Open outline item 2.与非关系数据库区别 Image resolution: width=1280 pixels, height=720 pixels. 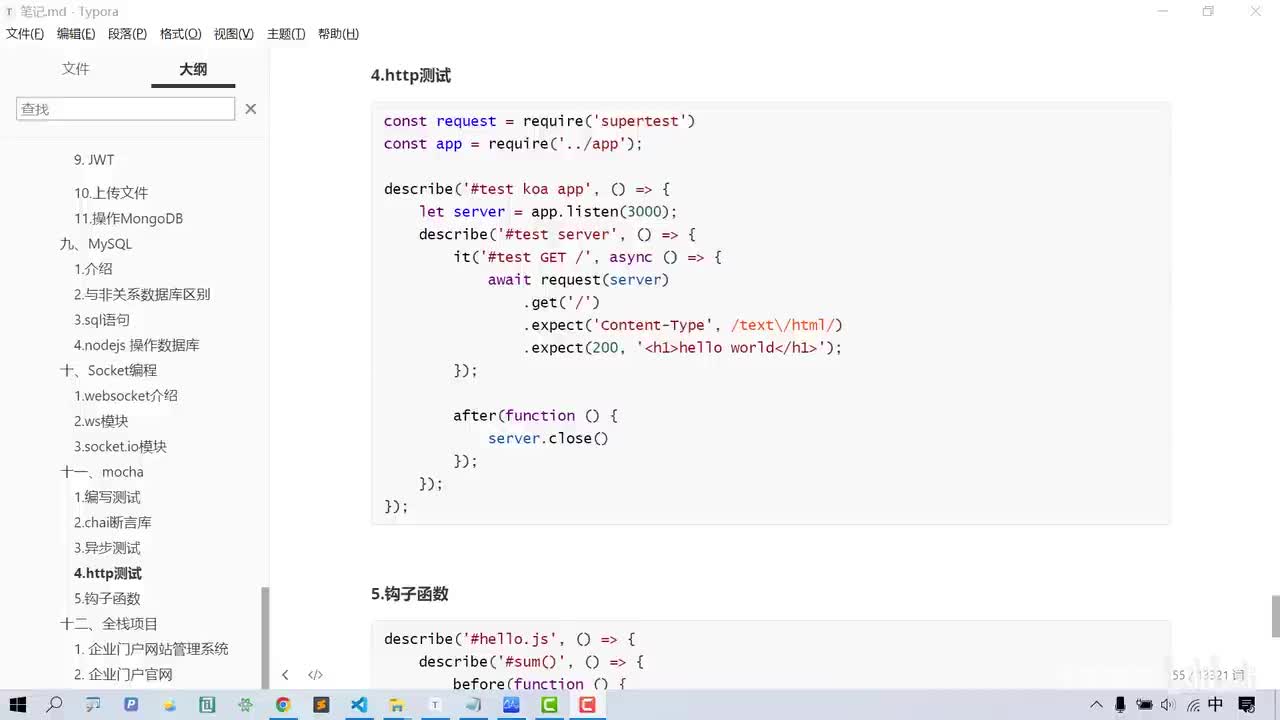[142, 294]
